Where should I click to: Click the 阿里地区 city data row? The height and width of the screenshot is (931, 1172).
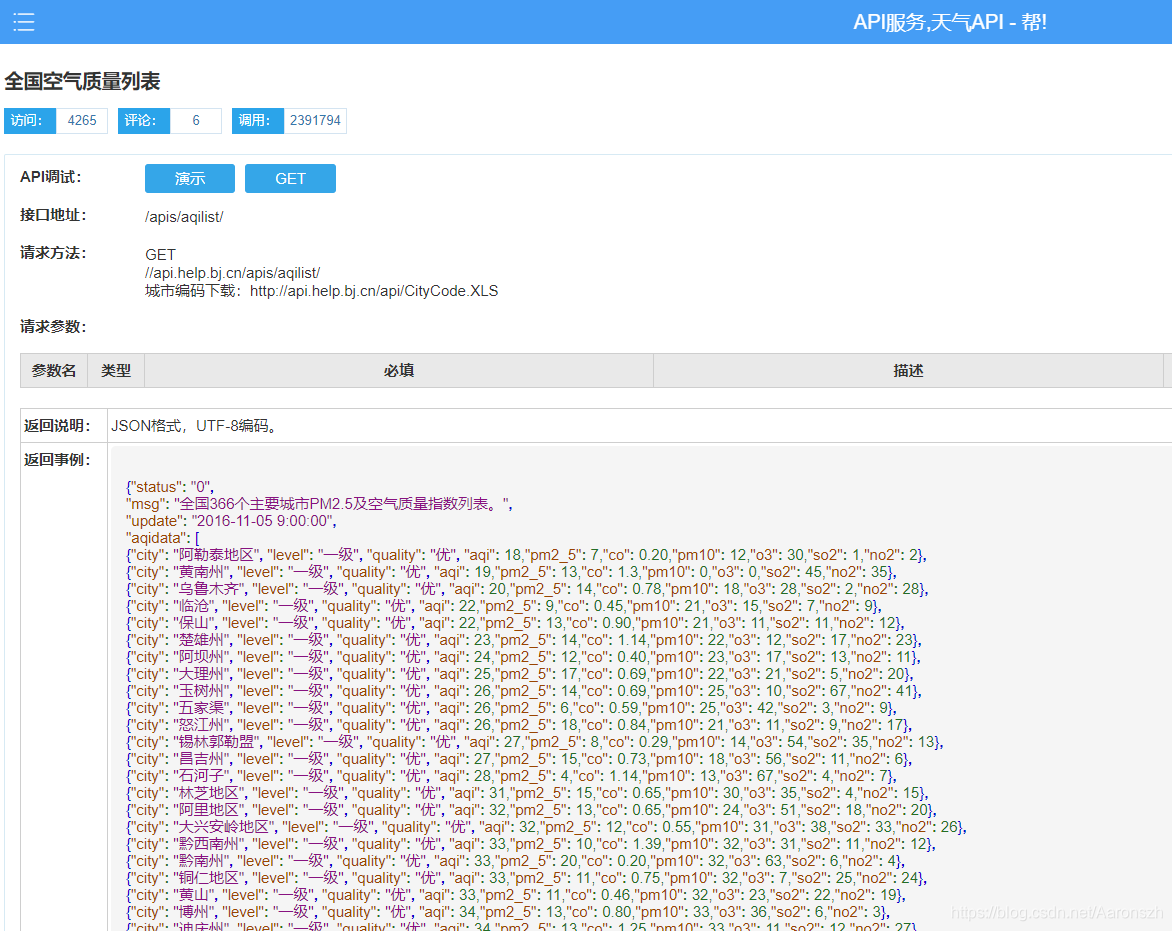click(x=531, y=810)
